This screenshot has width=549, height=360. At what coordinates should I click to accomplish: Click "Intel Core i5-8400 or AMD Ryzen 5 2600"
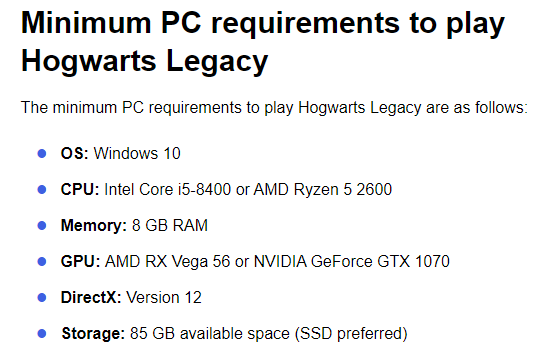coord(248,189)
